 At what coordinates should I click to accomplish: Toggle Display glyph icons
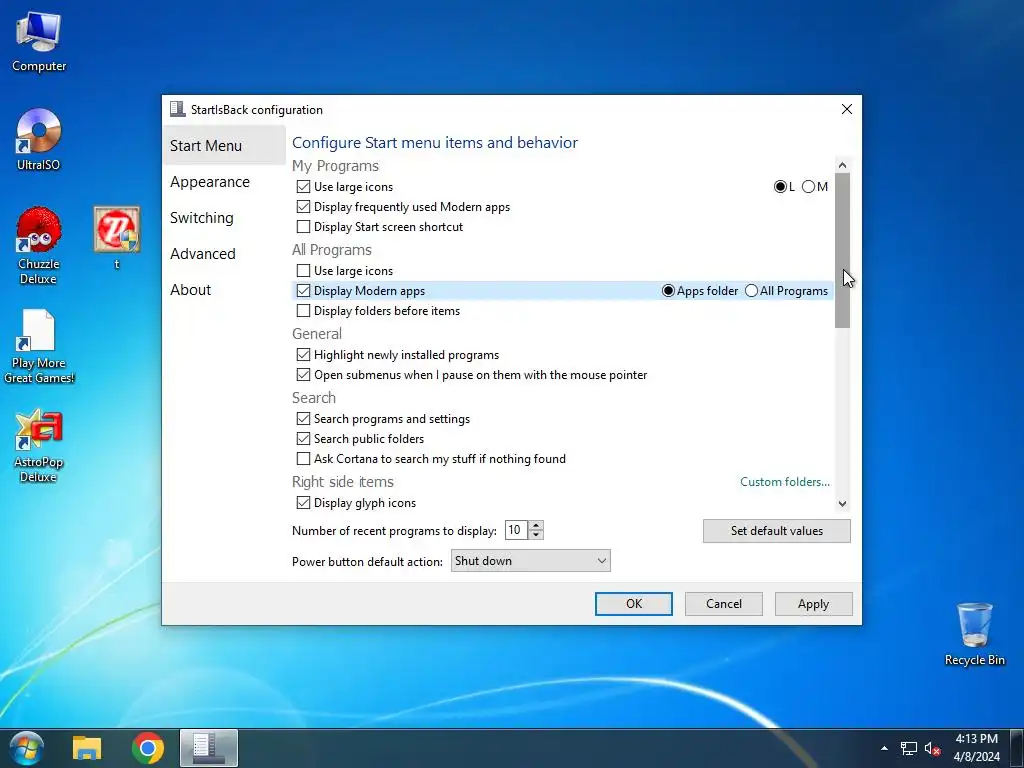303,503
